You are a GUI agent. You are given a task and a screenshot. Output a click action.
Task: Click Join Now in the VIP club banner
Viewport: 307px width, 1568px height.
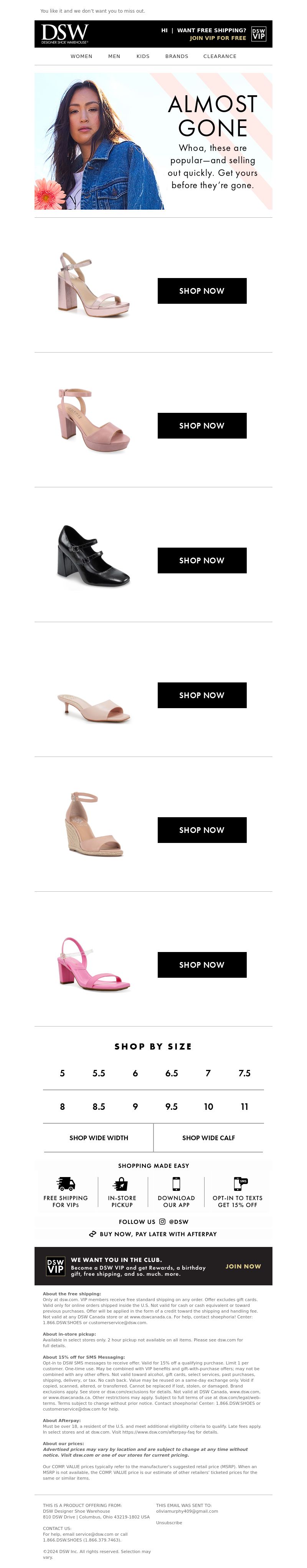point(243,1265)
